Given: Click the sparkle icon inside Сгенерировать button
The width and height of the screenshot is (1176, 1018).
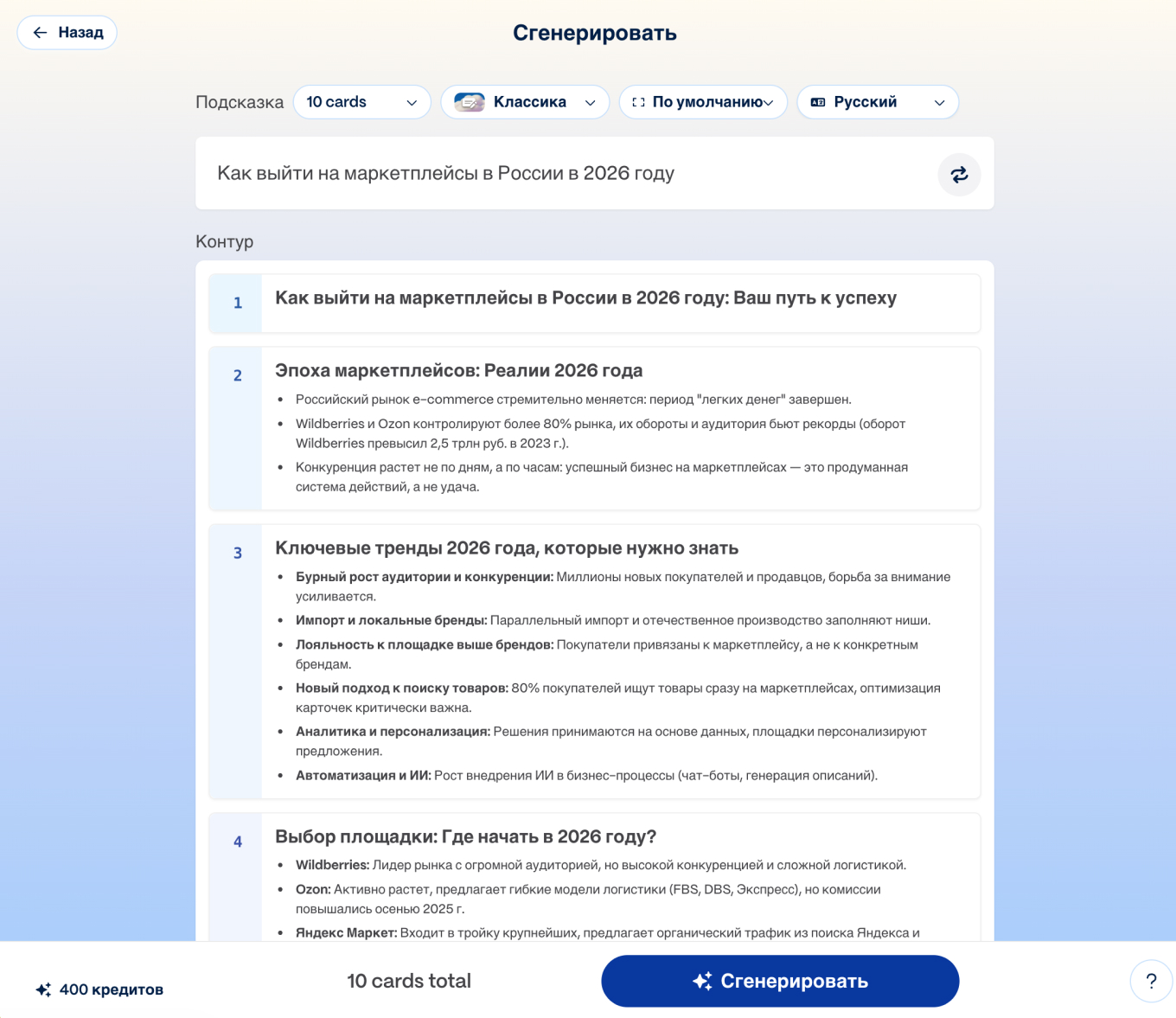Looking at the screenshot, I should [x=703, y=981].
